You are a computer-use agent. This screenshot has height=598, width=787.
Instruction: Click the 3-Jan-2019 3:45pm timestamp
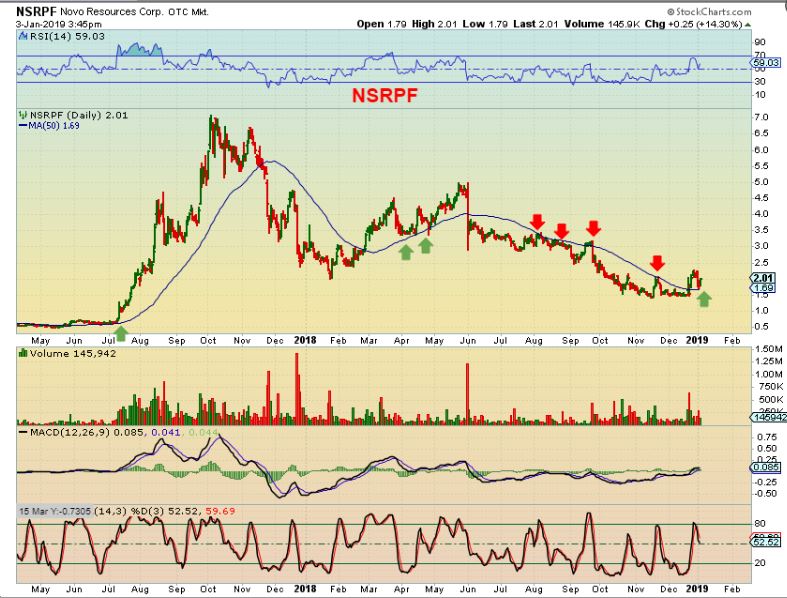click(58, 24)
